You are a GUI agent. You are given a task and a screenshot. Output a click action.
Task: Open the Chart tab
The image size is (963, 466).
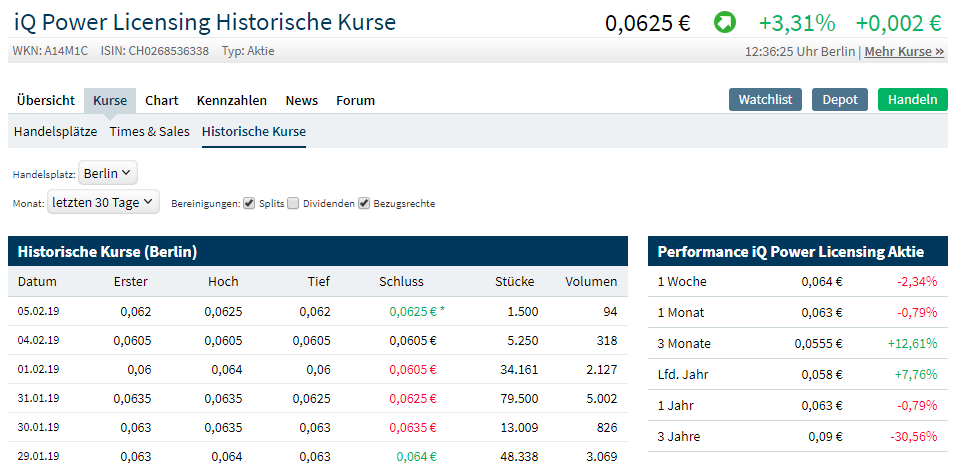click(x=162, y=100)
